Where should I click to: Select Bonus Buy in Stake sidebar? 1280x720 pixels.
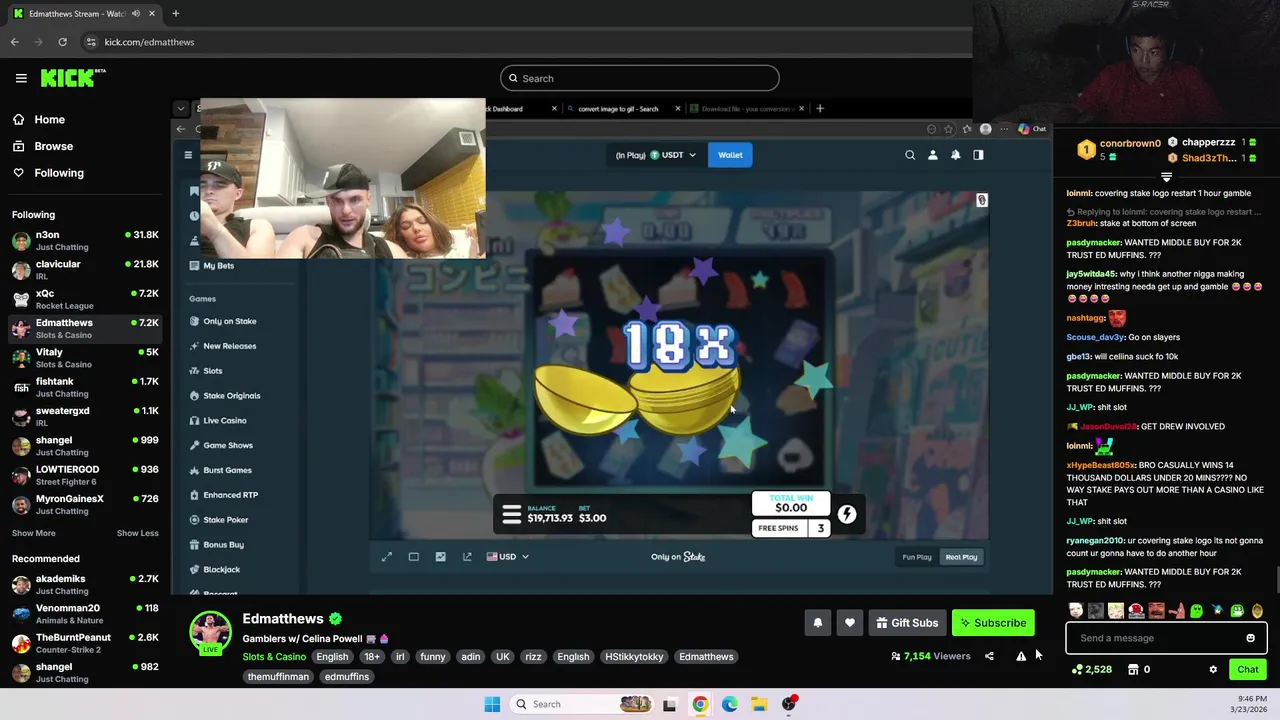click(x=216, y=545)
